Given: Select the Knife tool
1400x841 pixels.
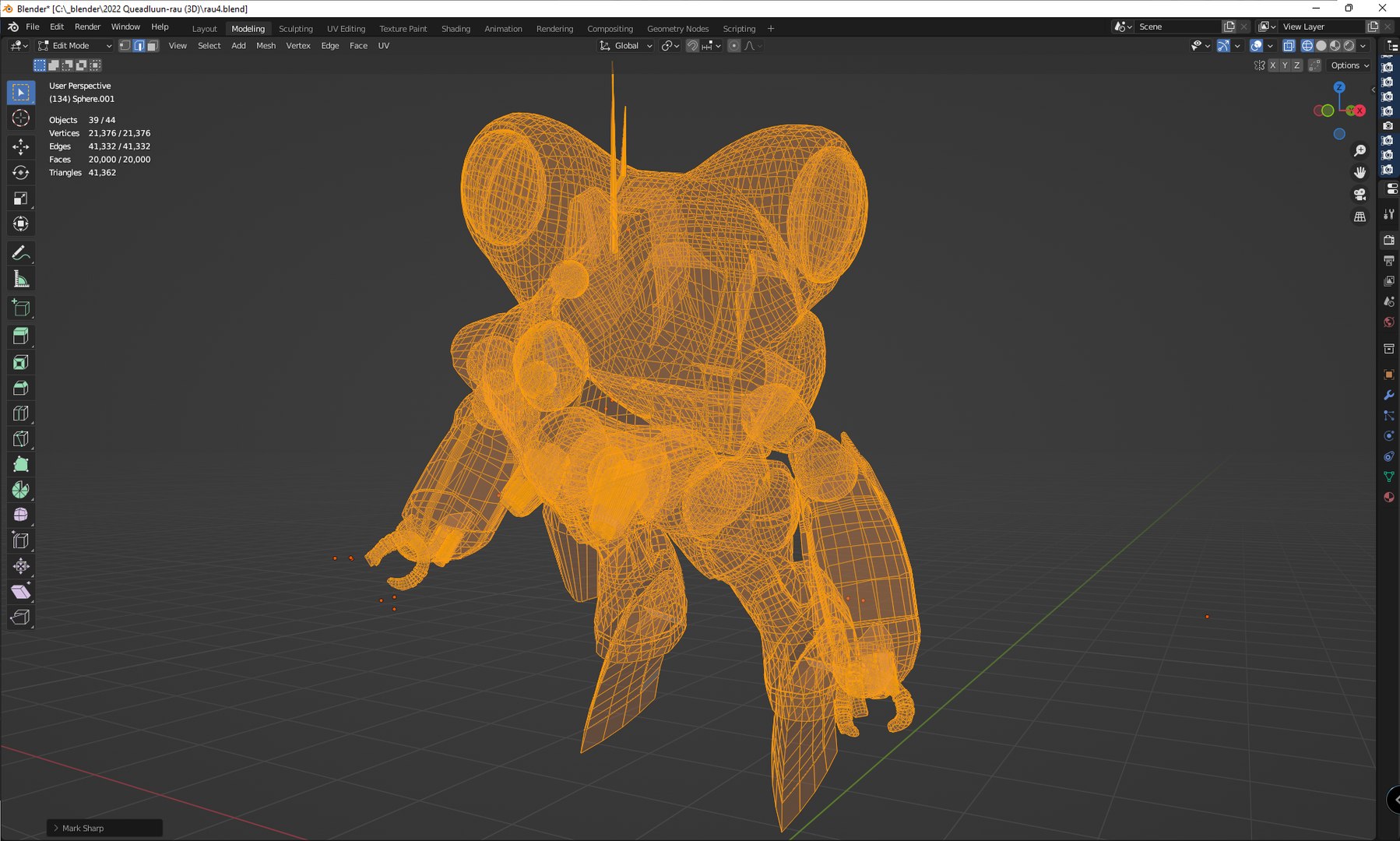Looking at the screenshot, I should coord(21,438).
